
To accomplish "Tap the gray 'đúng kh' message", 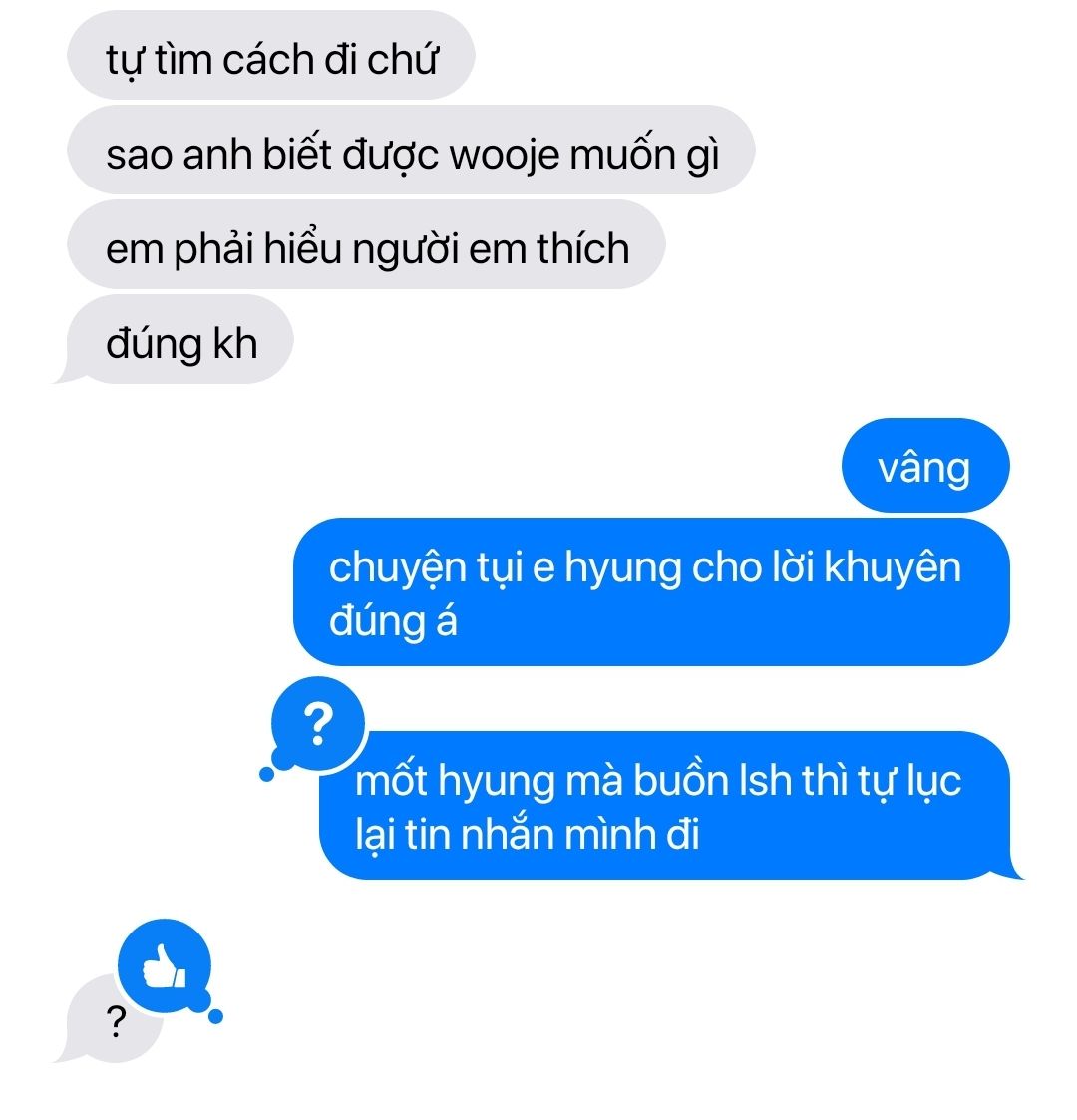I will pyautogui.click(x=179, y=340).
